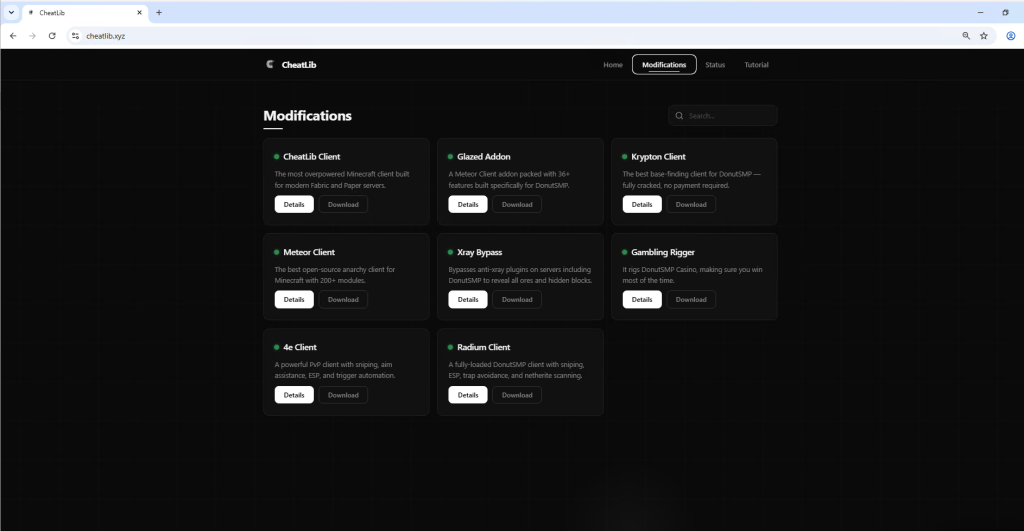
Task: View Details for Xray Bypass
Action: (468, 300)
